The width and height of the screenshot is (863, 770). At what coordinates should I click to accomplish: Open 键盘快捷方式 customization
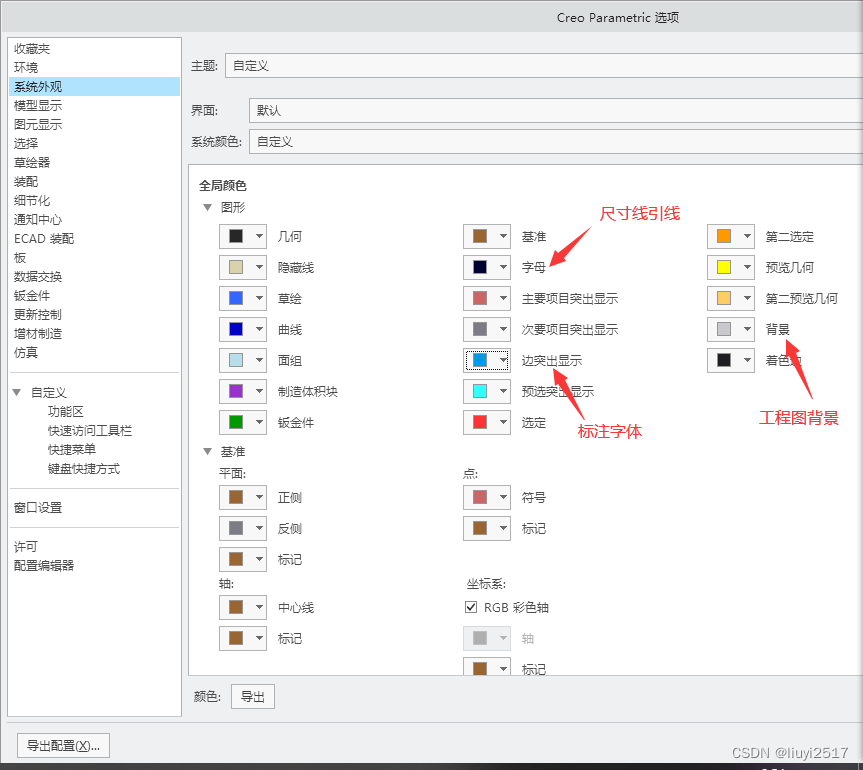coord(84,468)
